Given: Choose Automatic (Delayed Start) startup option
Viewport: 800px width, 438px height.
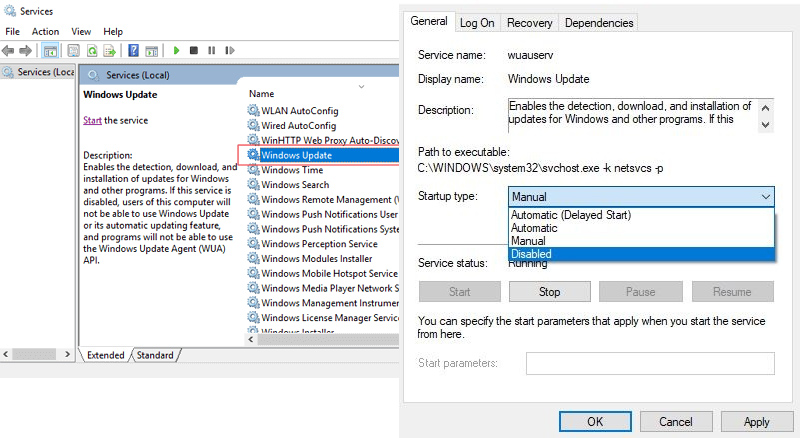Looking at the screenshot, I should [x=641, y=215].
